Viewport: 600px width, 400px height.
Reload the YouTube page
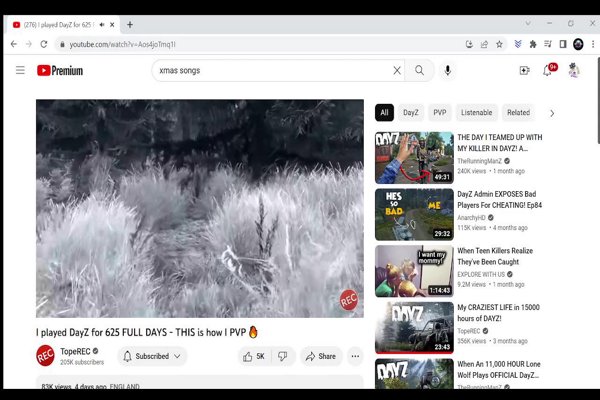(44, 44)
